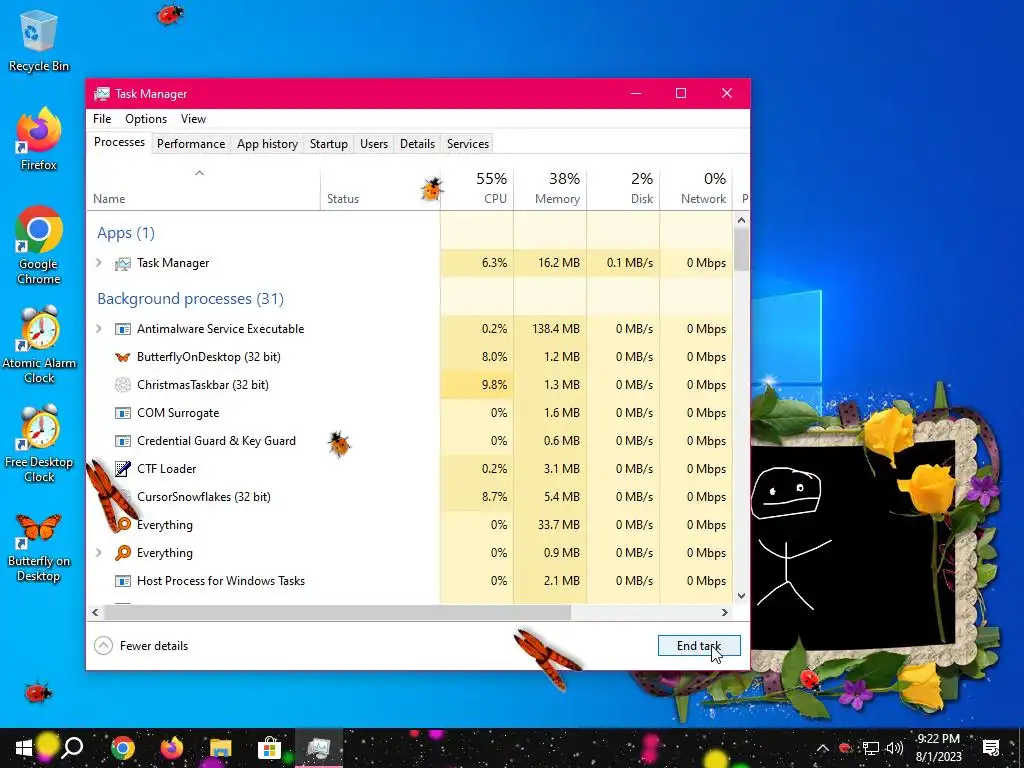Image resolution: width=1024 pixels, height=768 pixels.
Task: Click the Apps (1) group heading
Action: pos(125,233)
